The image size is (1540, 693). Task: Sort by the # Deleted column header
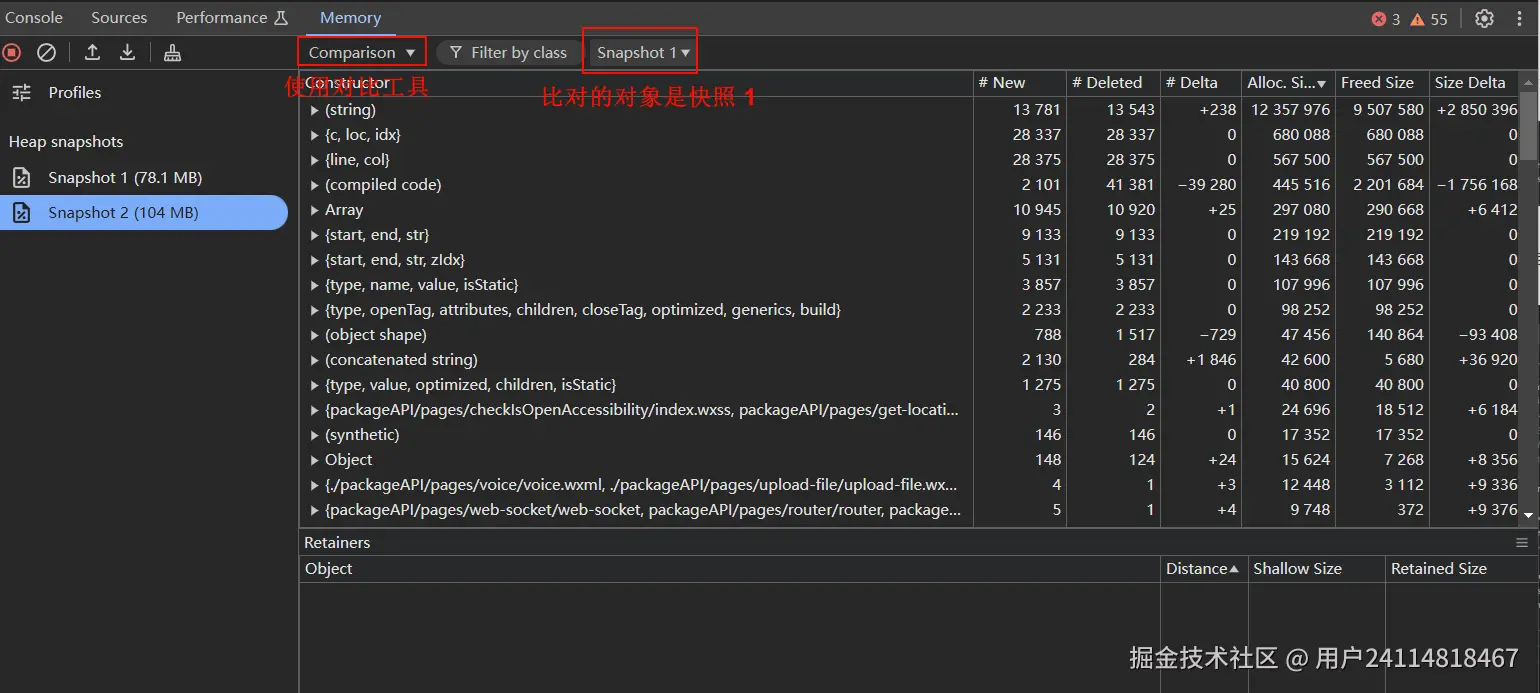pos(1112,83)
